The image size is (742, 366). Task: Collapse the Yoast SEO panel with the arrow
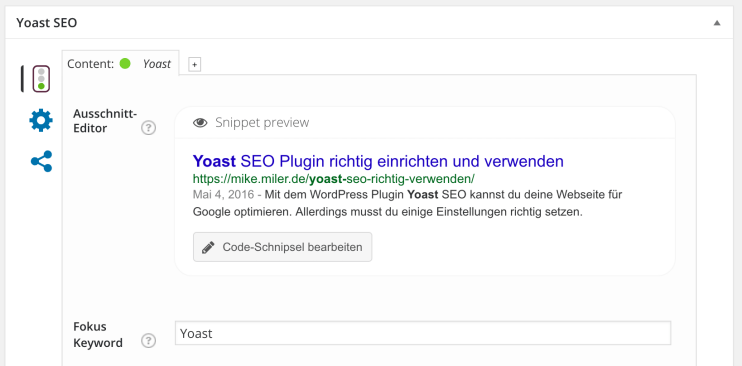coord(717,23)
